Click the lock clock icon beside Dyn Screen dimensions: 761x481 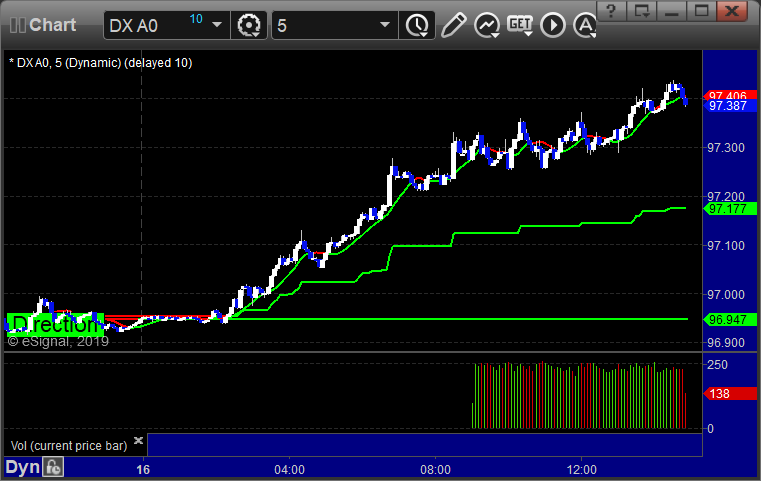click(x=54, y=467)
